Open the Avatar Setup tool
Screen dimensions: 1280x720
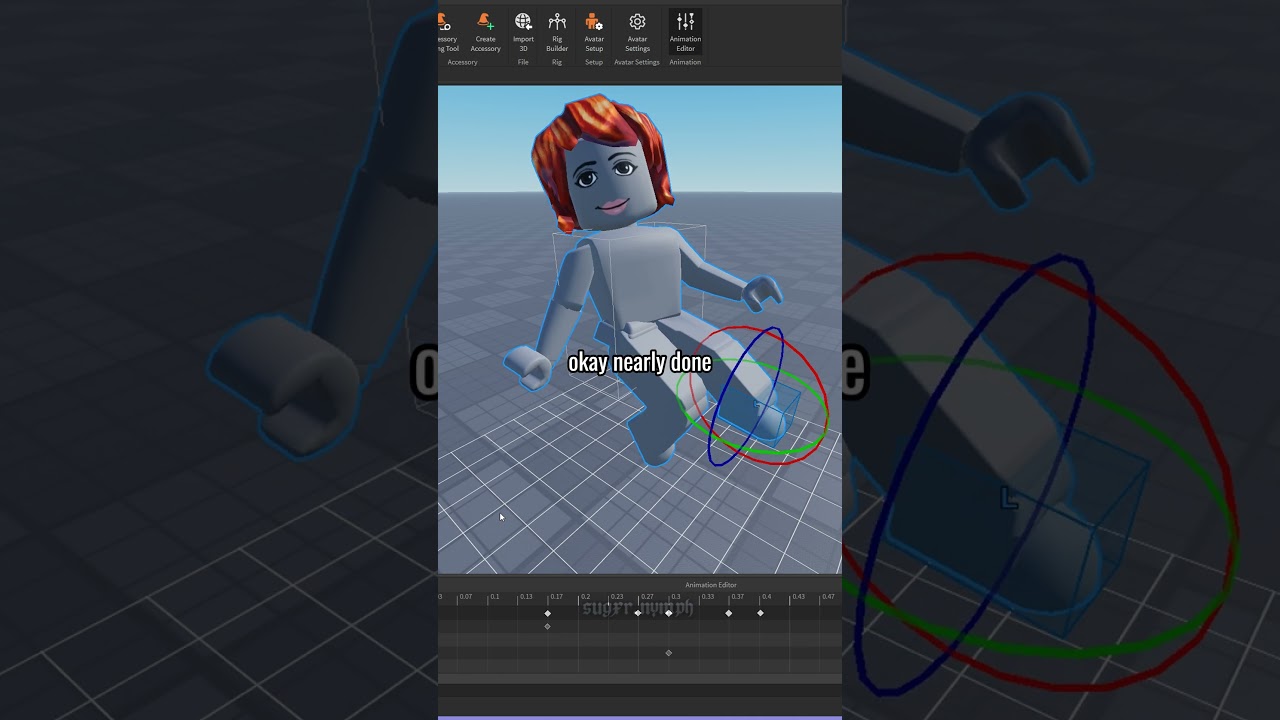(594, 32)
